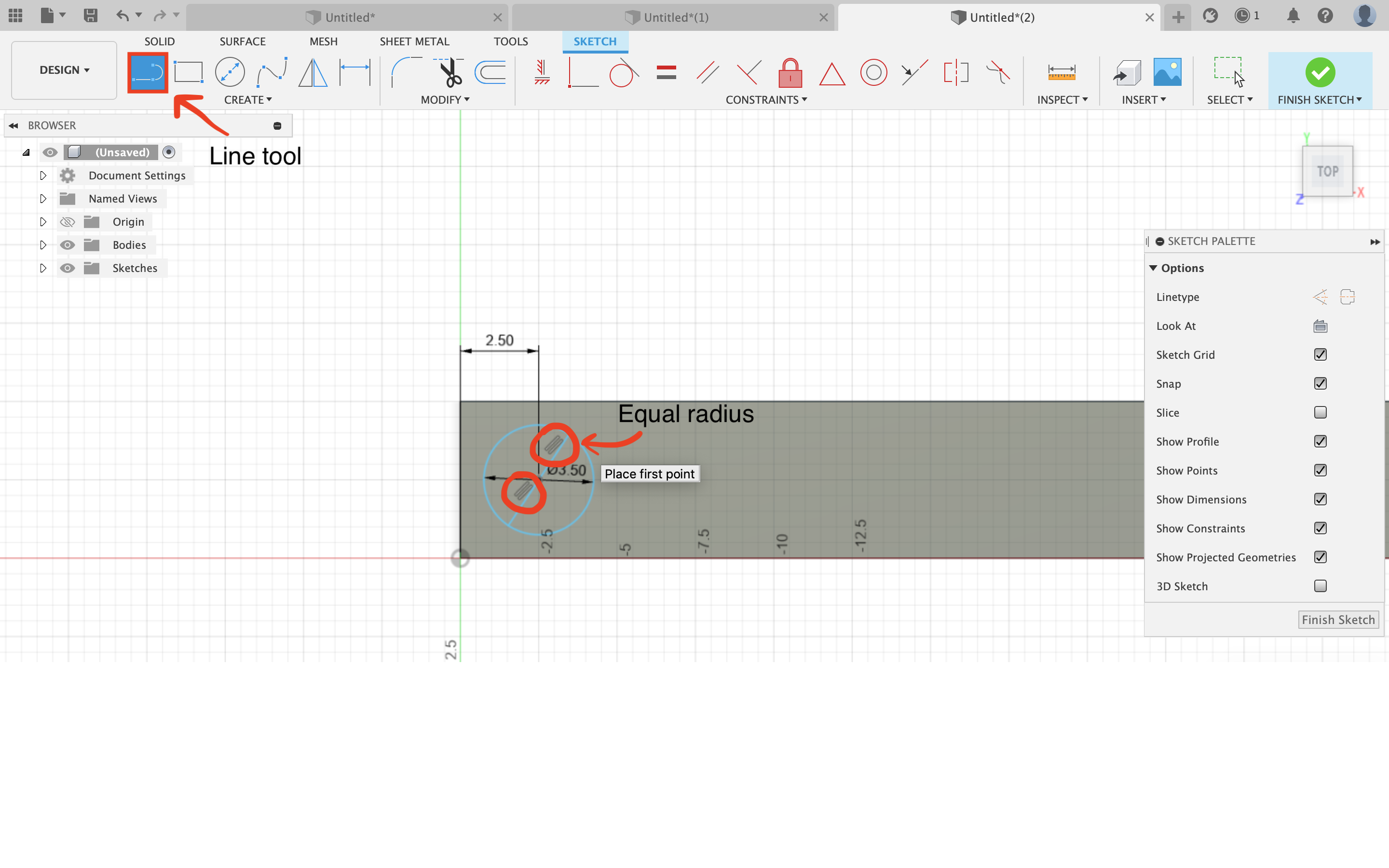
Task: Click Finish Sketch in the Sketch Palette
Action: tap(1337, 620)
